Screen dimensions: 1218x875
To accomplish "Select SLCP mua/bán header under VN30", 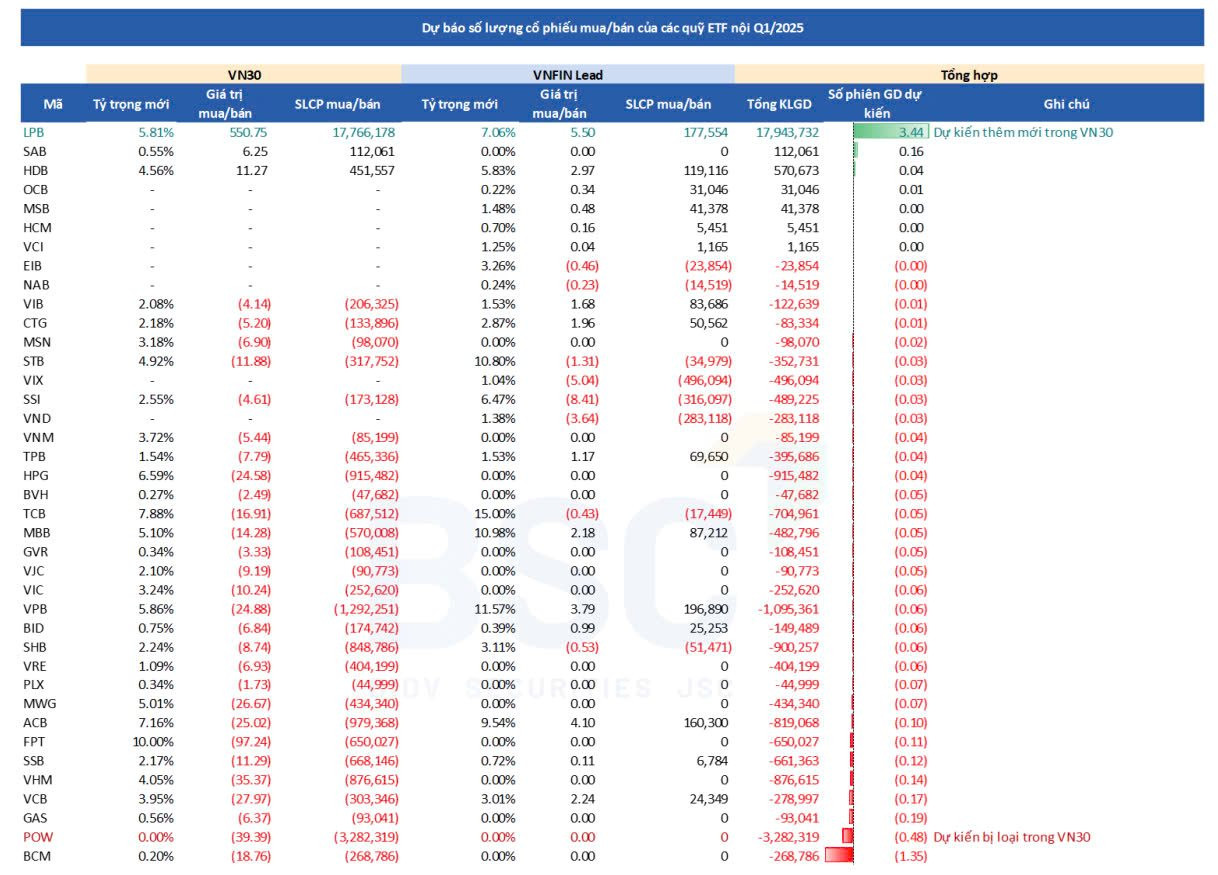I will click(x=337, y=104).
